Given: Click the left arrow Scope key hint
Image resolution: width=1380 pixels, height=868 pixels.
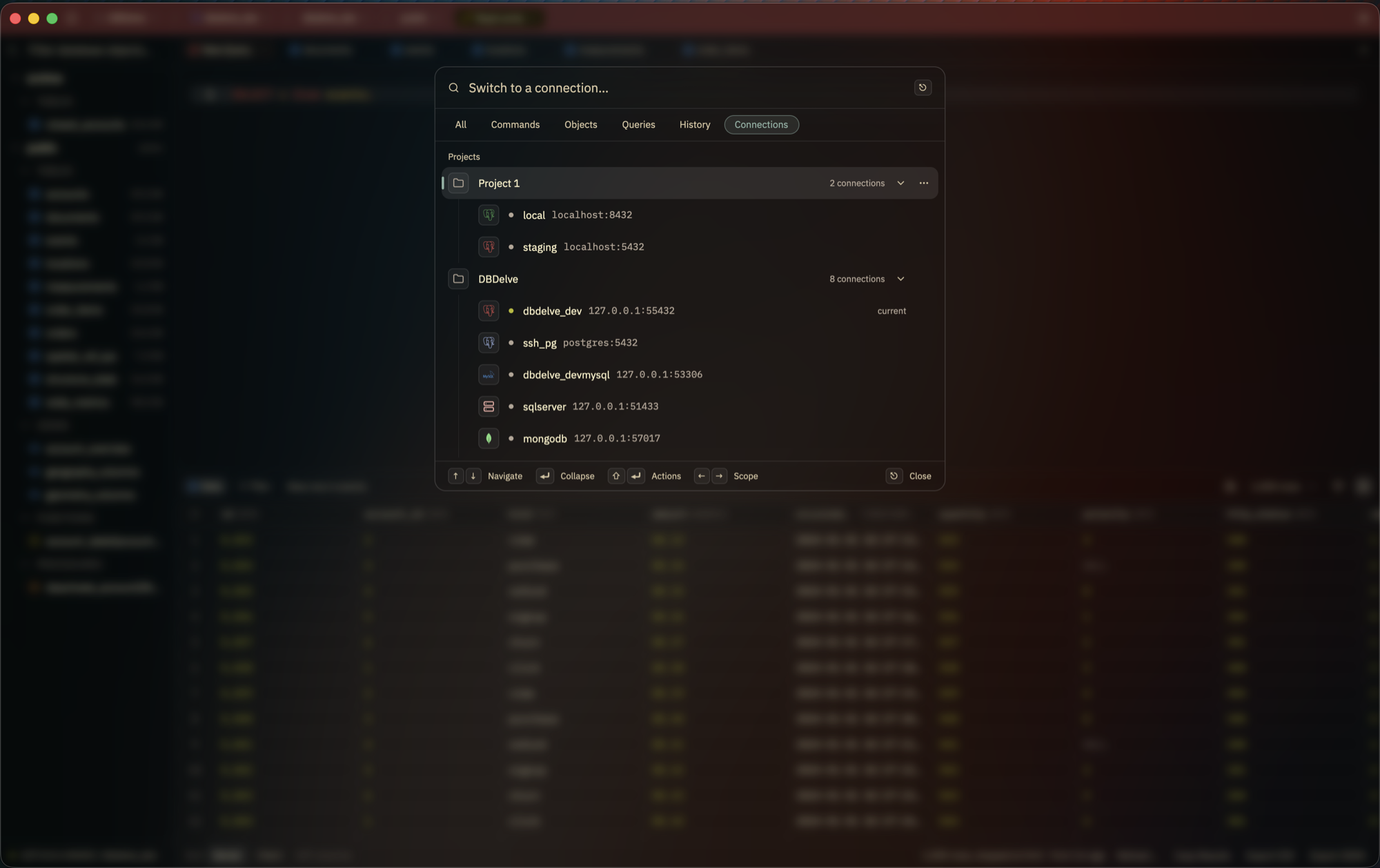Looking at the screenshot, I should [x=701, y=476].
